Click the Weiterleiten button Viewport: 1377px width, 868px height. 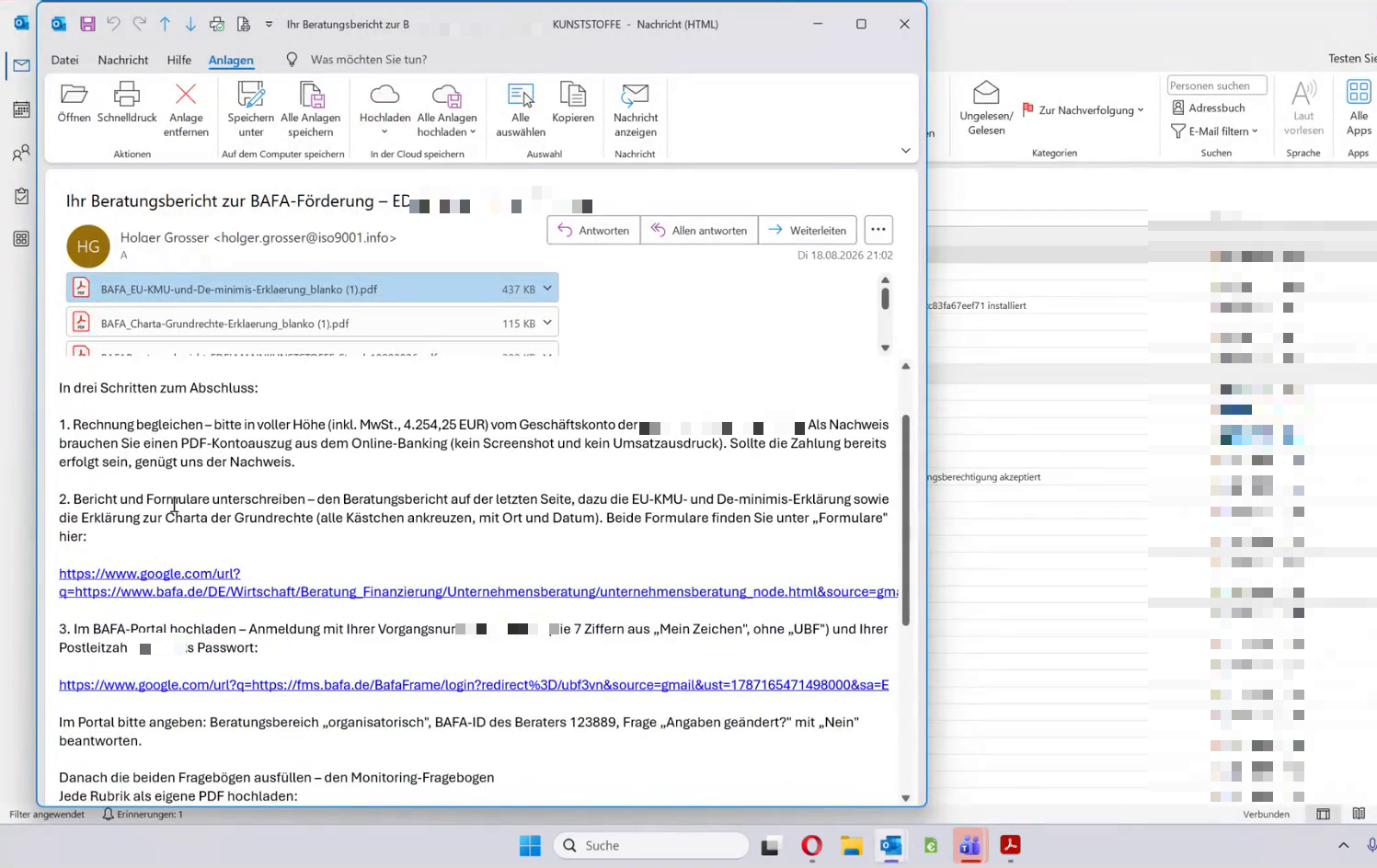[x=808, y=230]
